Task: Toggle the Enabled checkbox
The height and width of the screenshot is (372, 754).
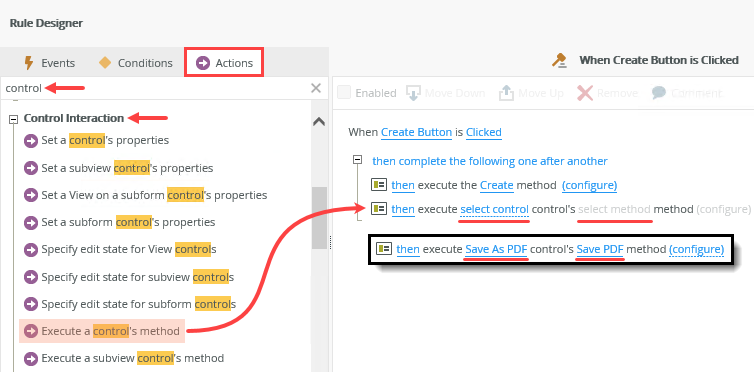Action: [344, 92]
